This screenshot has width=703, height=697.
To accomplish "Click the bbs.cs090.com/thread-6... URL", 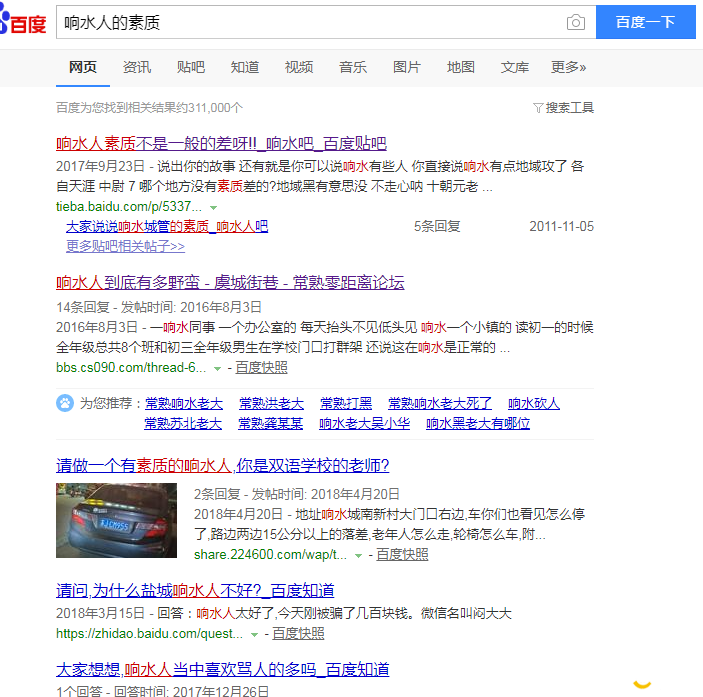I will pyautogui.click(x=131, y=368).
